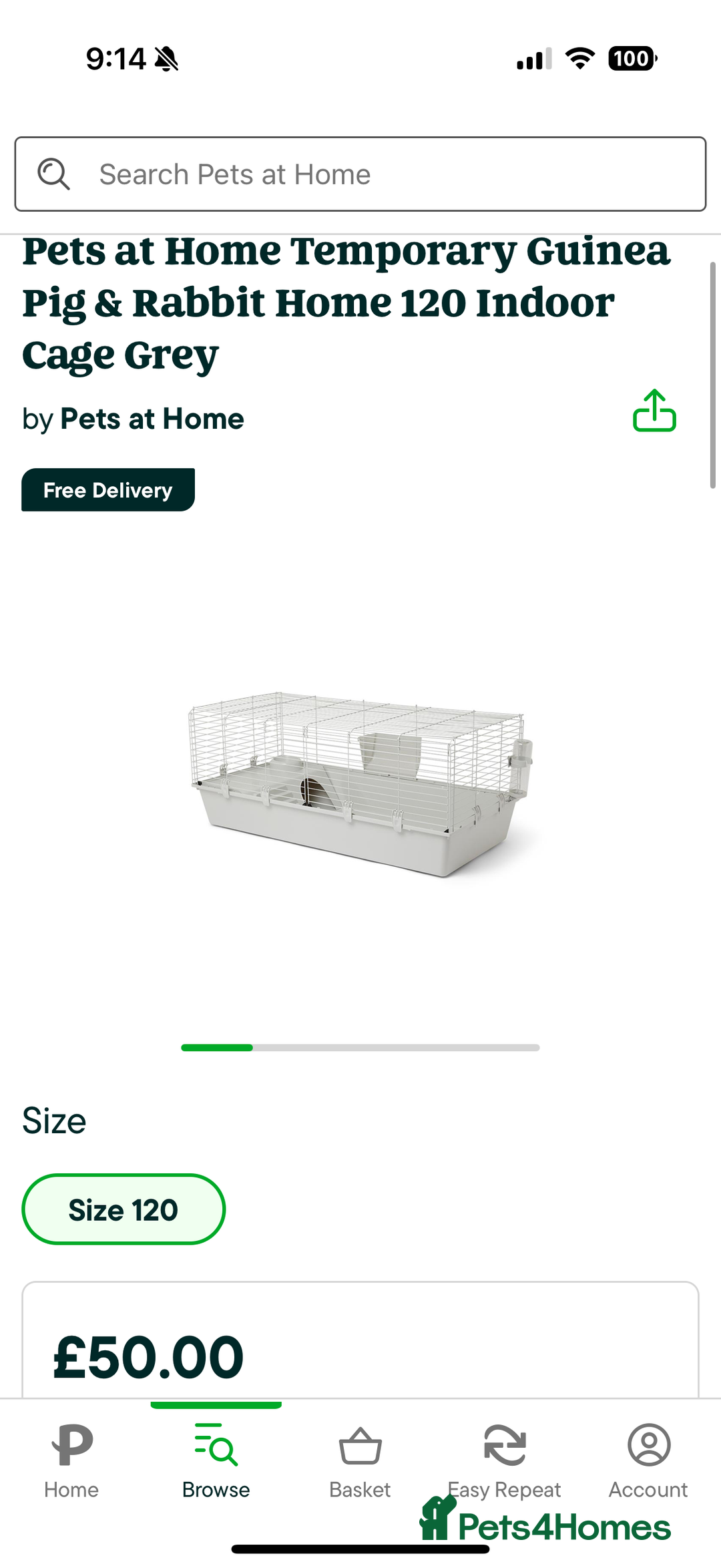Image resolution: width=721 pixels, height=1568 pixels.
Task: Tap the product title heading
Action: [347, 303]
